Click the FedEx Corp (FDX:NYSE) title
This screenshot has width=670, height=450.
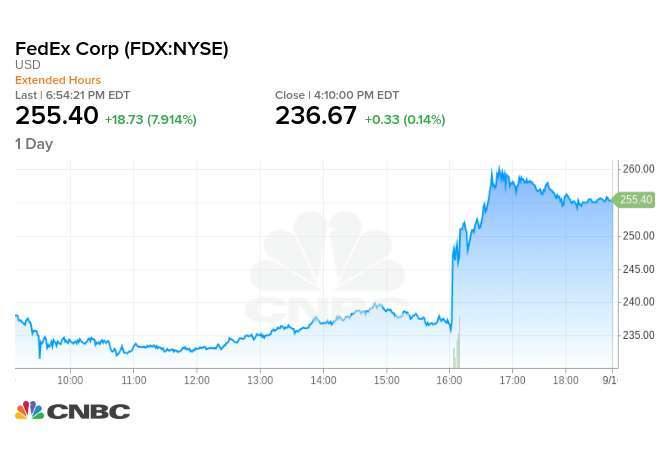coord(122,49)
